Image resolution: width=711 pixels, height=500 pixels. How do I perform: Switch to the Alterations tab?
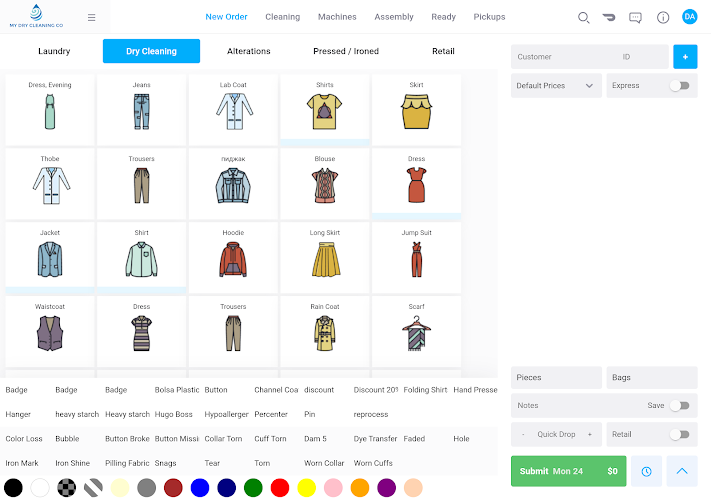click(x=248, y=51)
